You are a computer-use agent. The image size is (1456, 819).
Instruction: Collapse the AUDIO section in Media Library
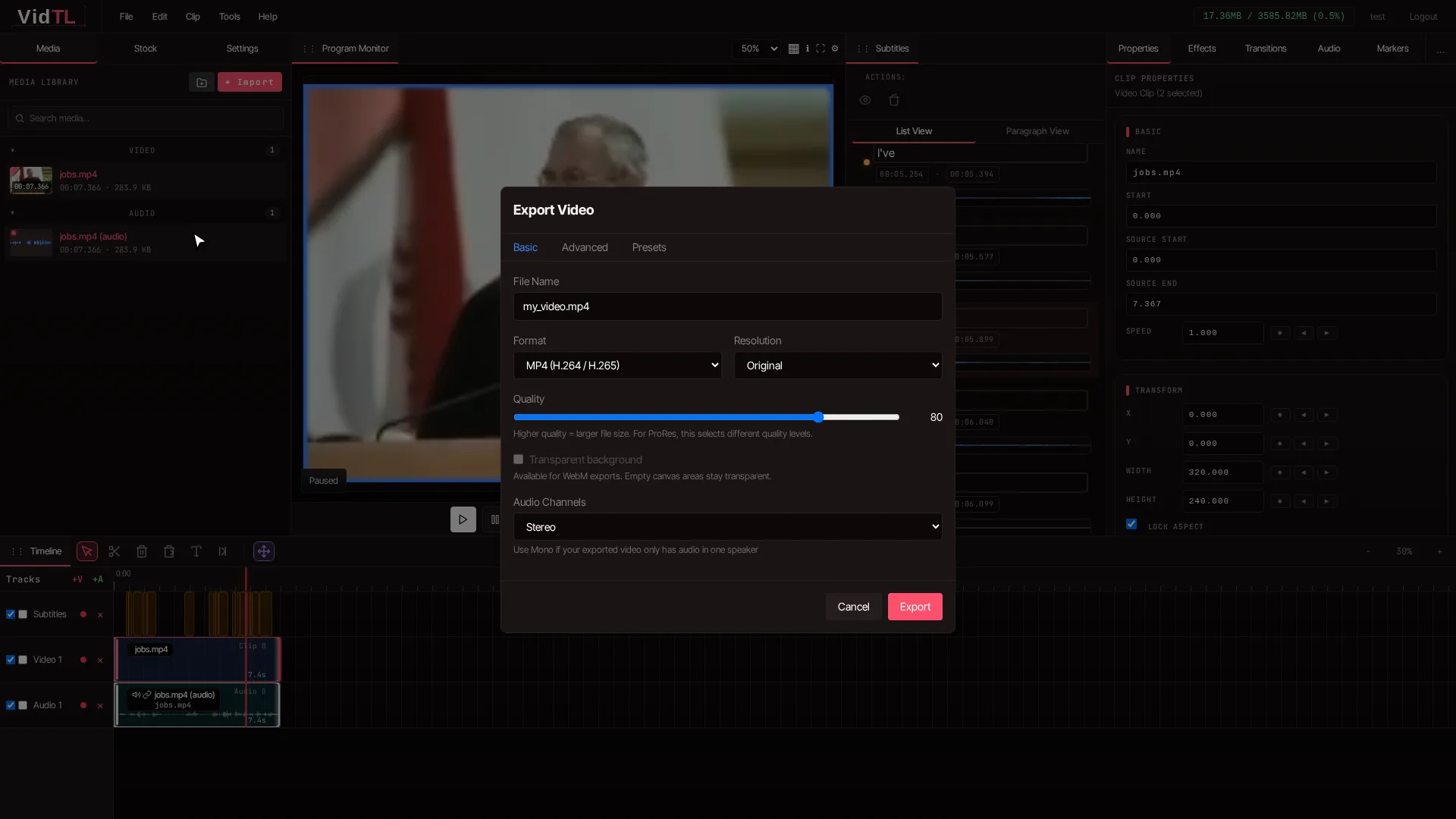[13, 213]
